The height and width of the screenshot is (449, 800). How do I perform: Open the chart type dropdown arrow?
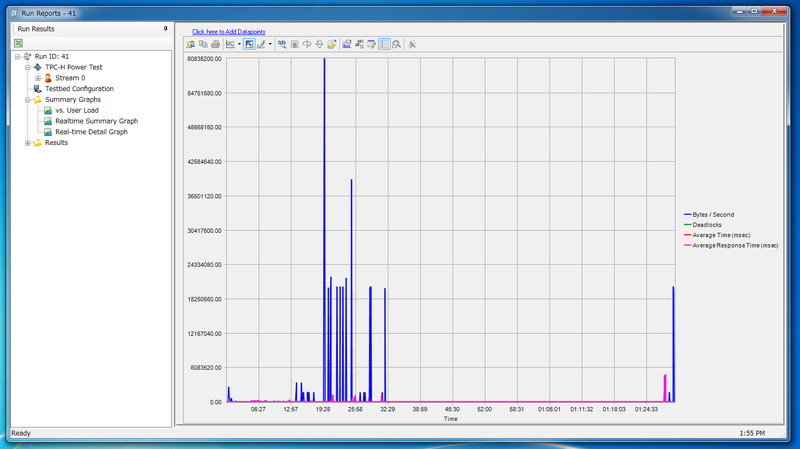239,44
